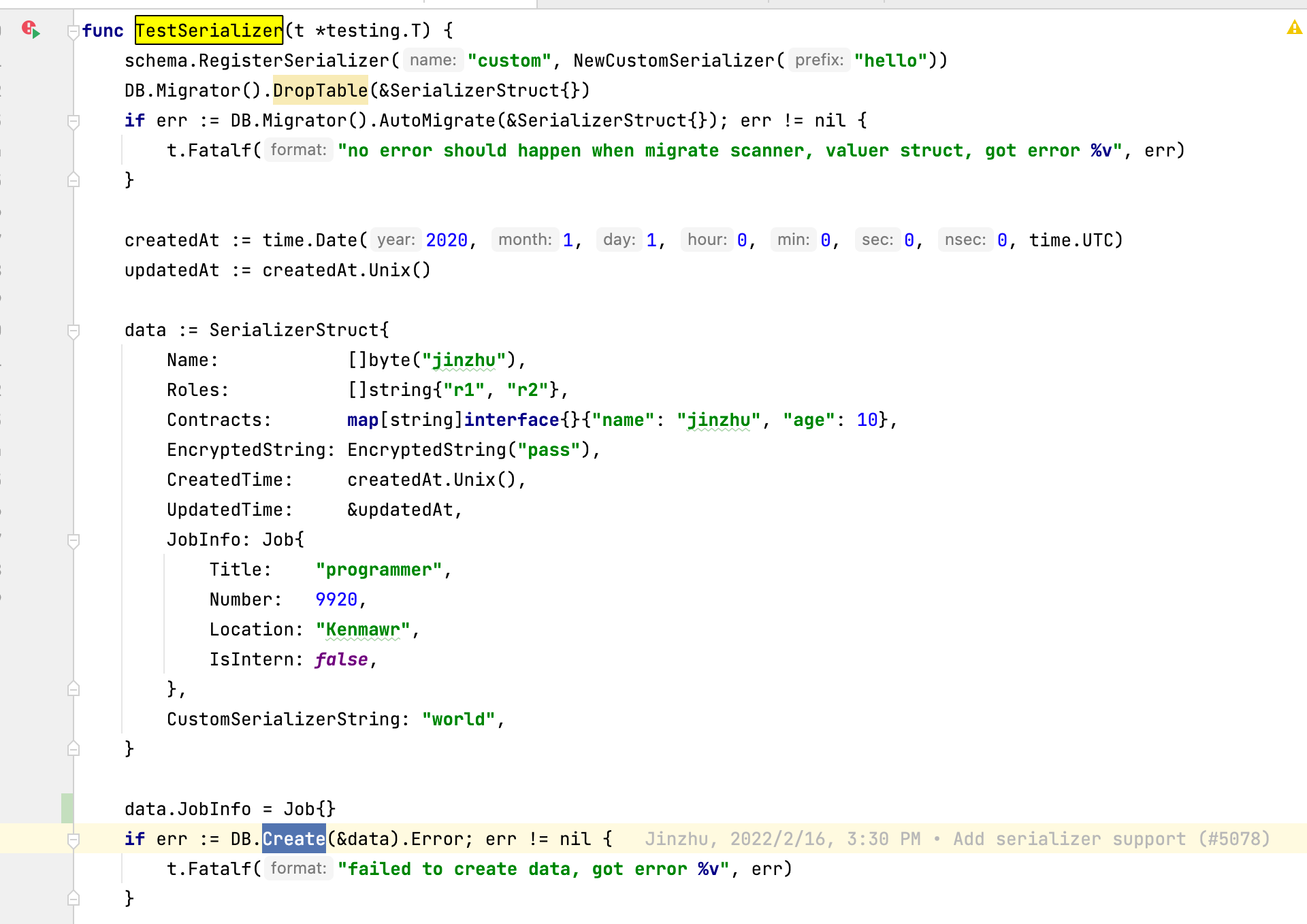Image resolution: width=1307 pixels, height=924 pixels.
Task: Click the 'year:' inlay hint in time.Date
Action: (396, 240)
